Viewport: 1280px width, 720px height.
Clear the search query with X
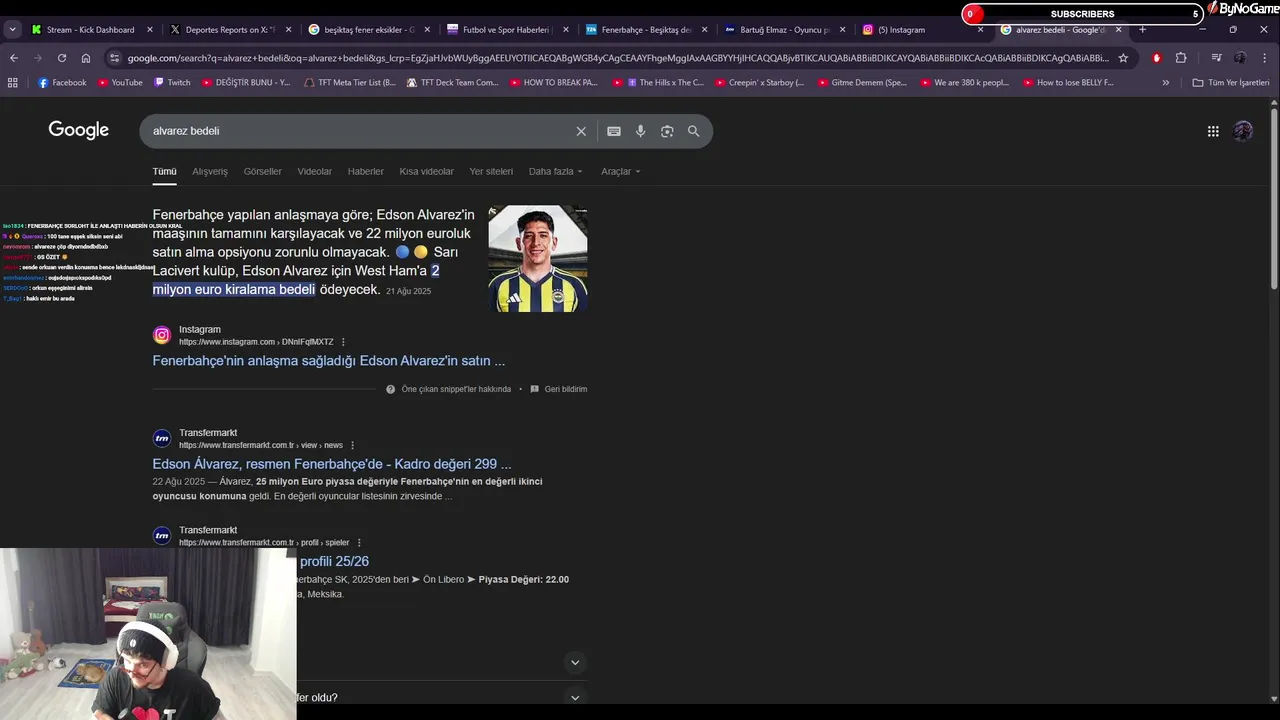[x=581, y=131]
